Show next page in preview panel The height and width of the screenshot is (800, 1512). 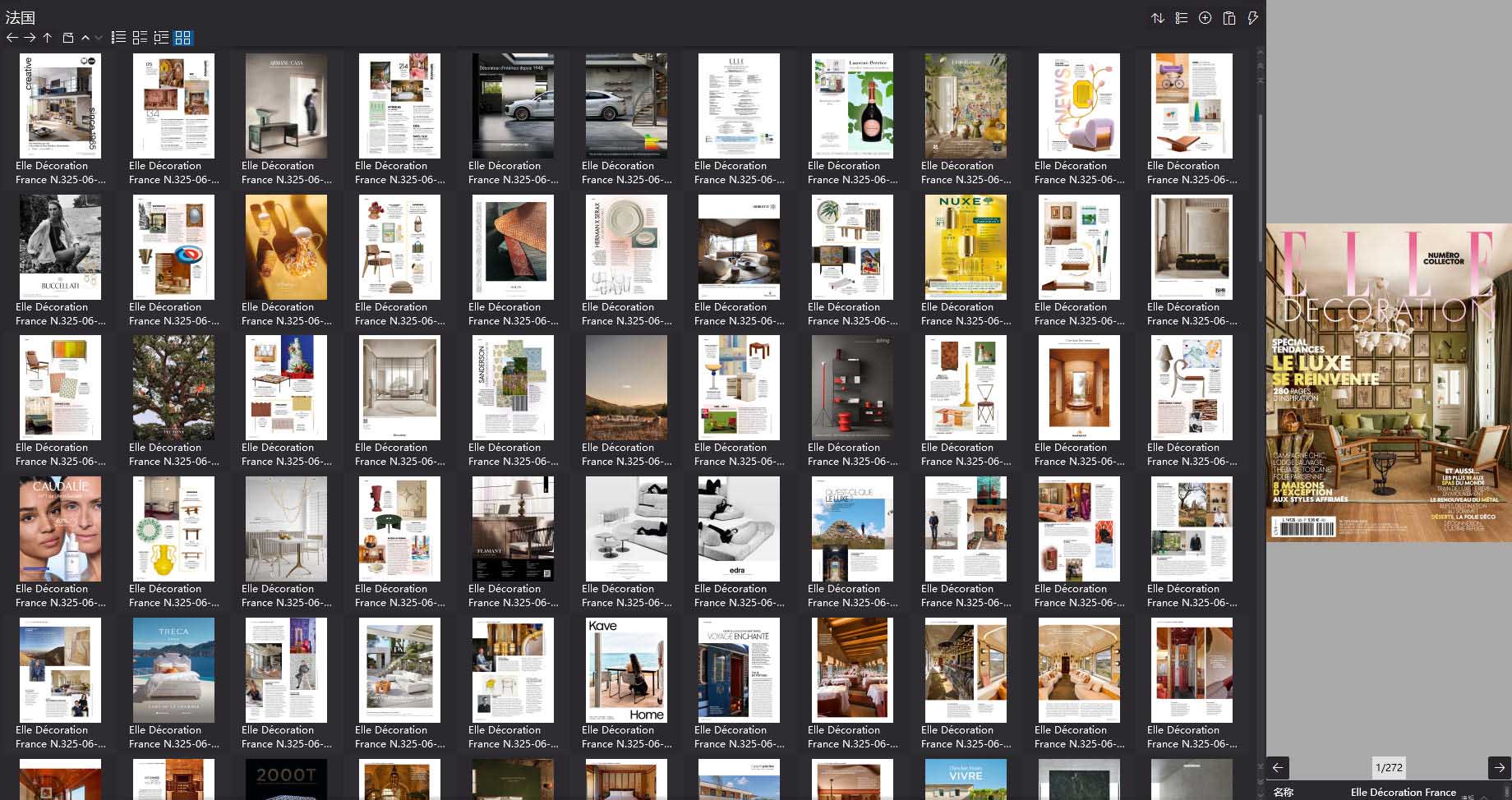(1499, 767)
